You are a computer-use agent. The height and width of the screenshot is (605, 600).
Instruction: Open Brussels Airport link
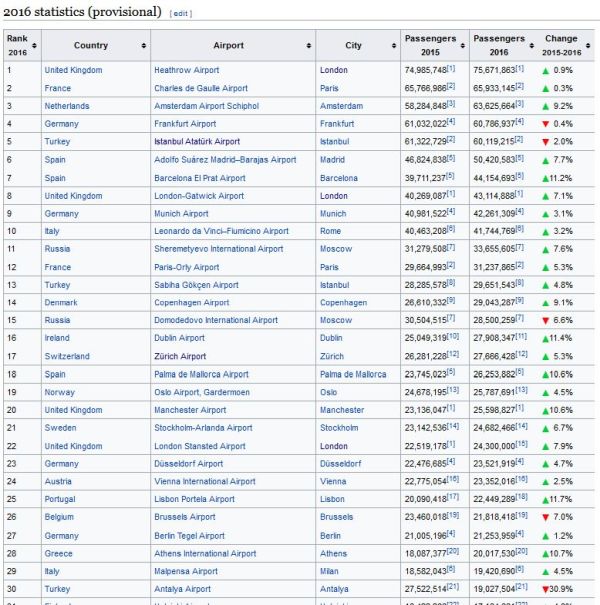184,517
